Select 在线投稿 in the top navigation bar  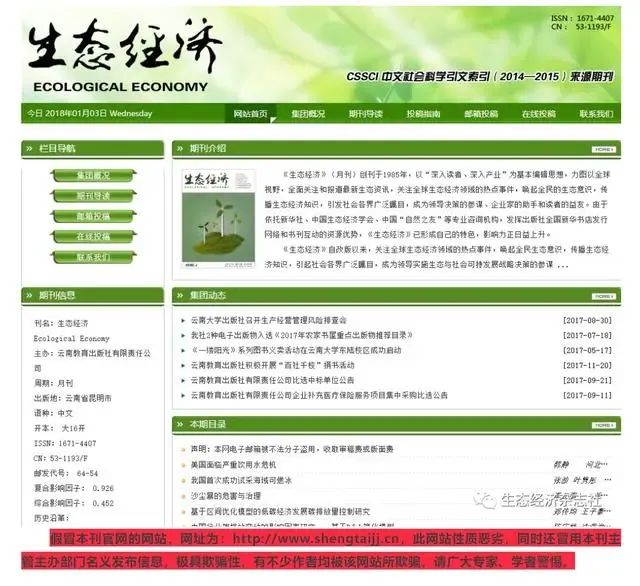(538, 114)
